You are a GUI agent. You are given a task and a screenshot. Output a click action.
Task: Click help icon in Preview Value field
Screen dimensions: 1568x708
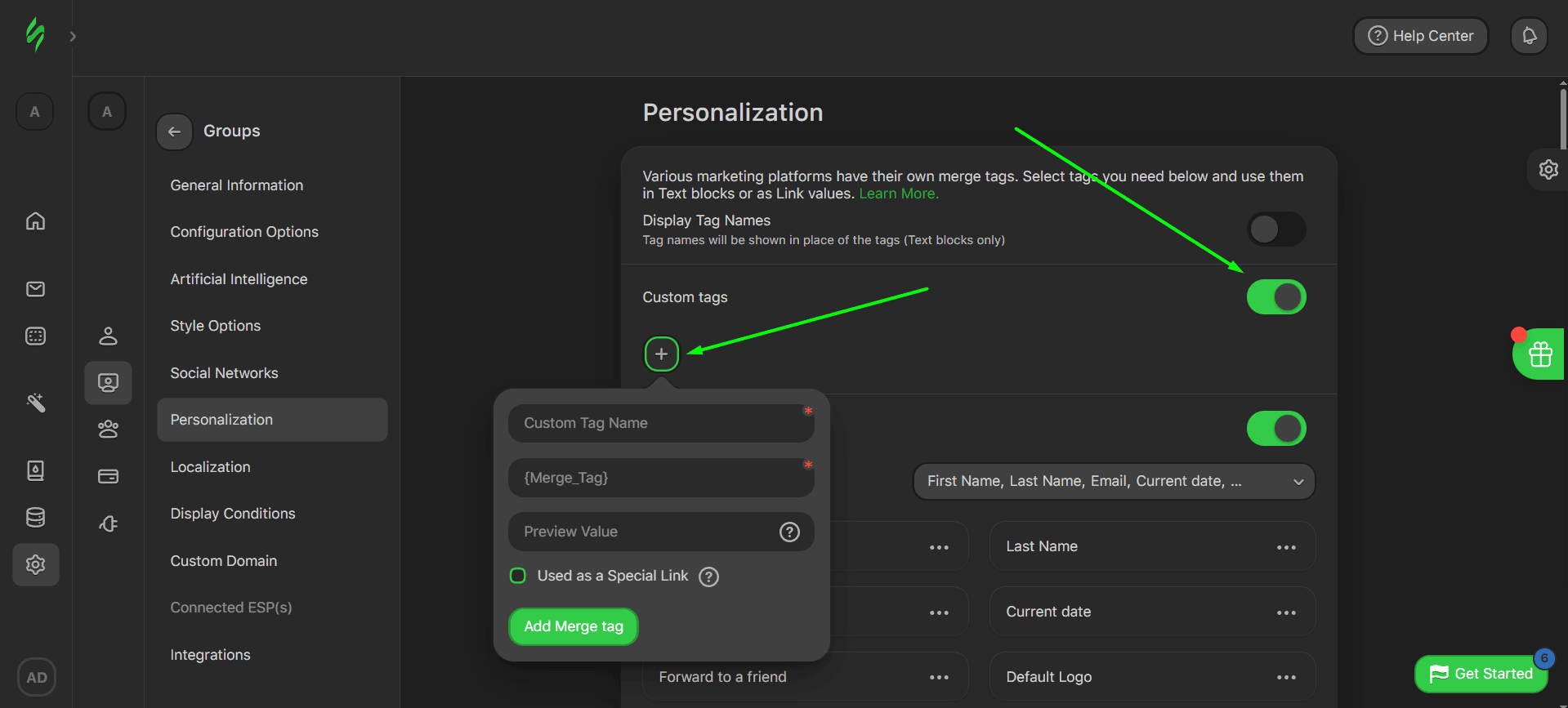point(789,532)
